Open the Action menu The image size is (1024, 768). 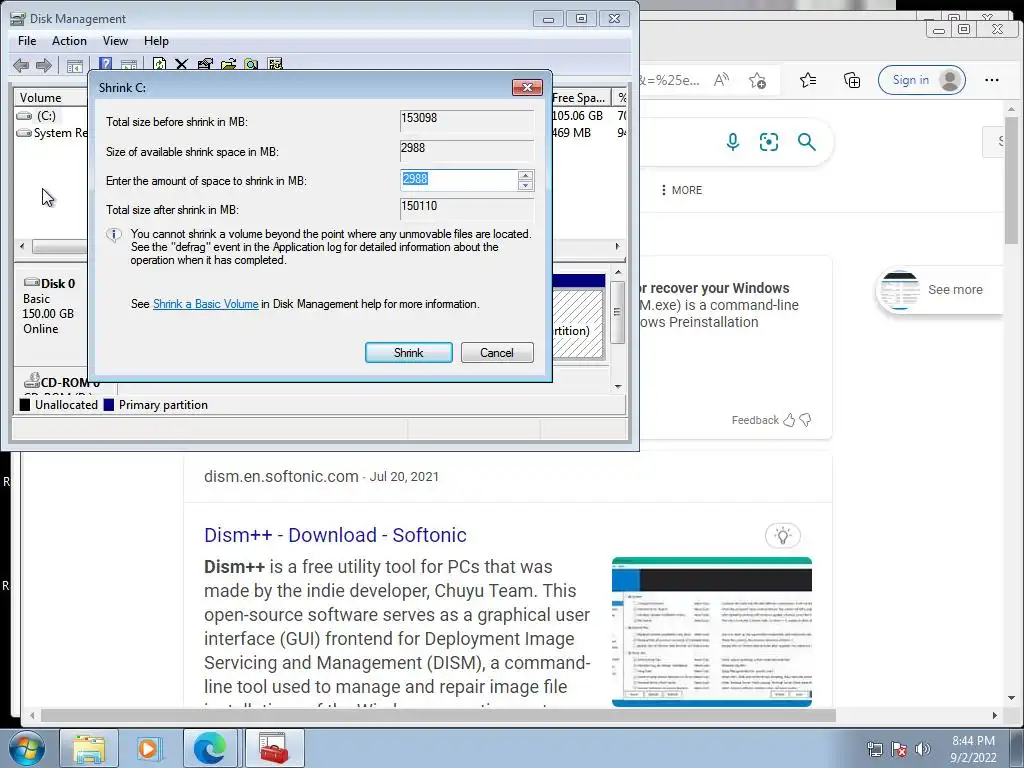(x=69, y=40)
